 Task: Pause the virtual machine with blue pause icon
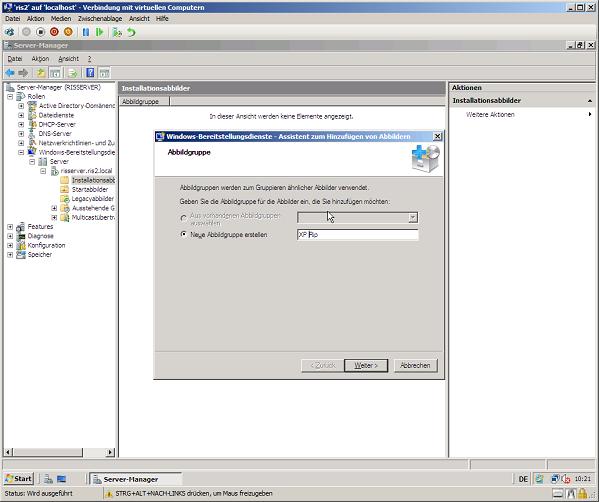[86, 32]
